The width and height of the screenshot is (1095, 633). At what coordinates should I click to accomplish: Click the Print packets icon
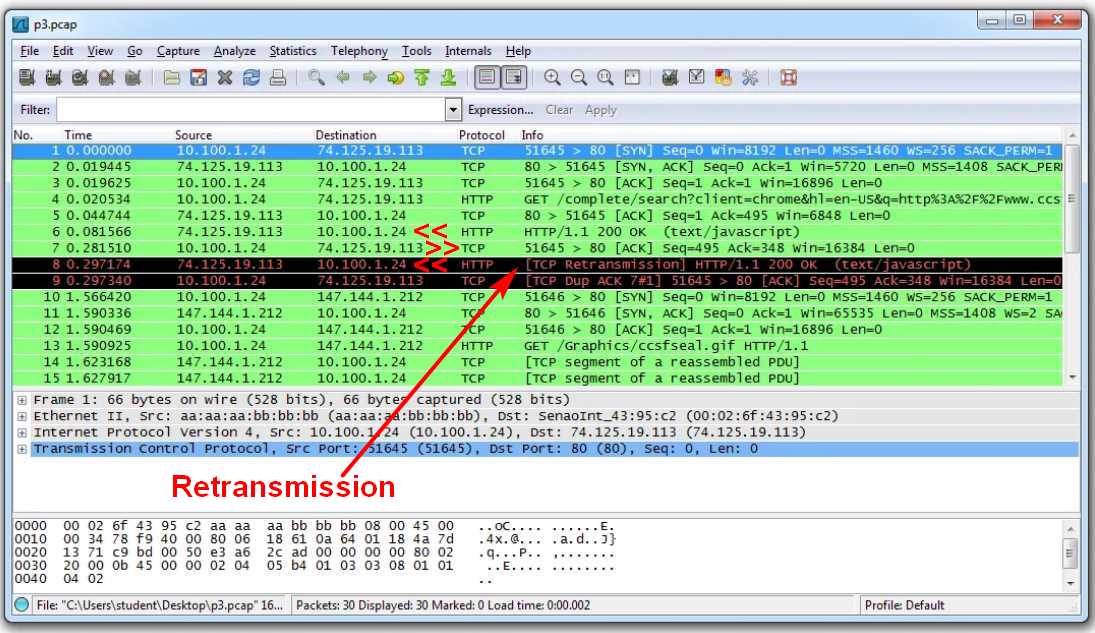(x=278, y=77)
